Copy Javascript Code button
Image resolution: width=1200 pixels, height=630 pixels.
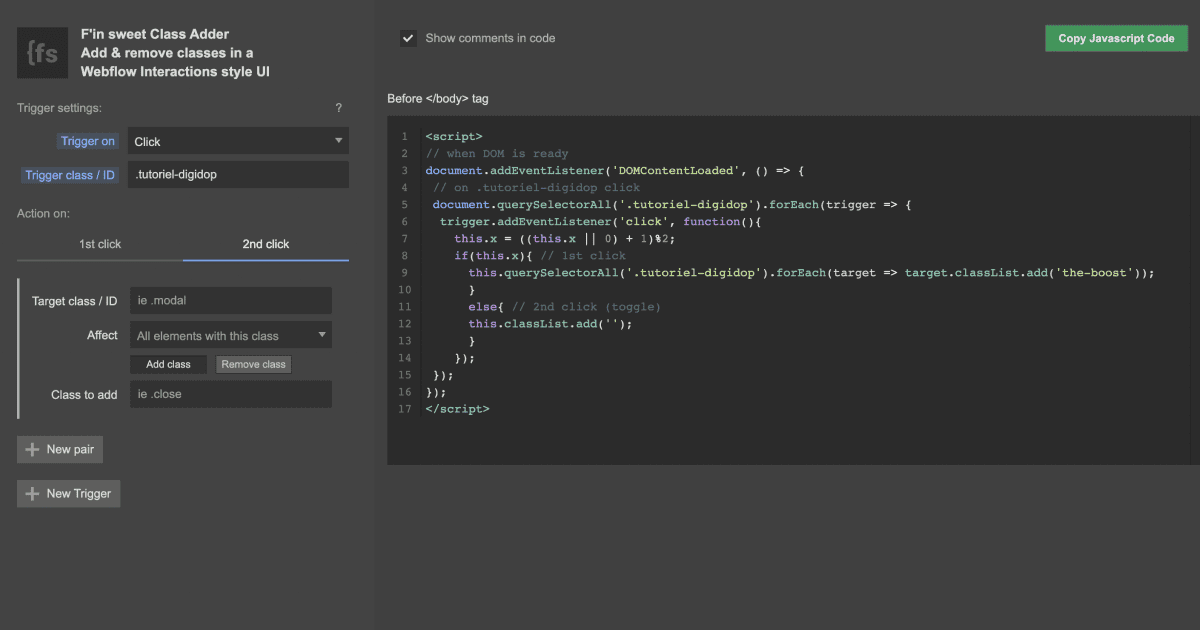(1116, 38)
